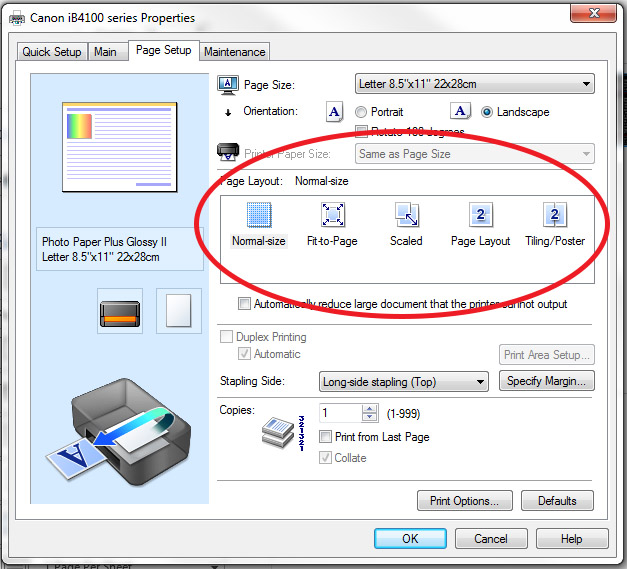Select the Normal-size page layout icon

pos(259,216)
